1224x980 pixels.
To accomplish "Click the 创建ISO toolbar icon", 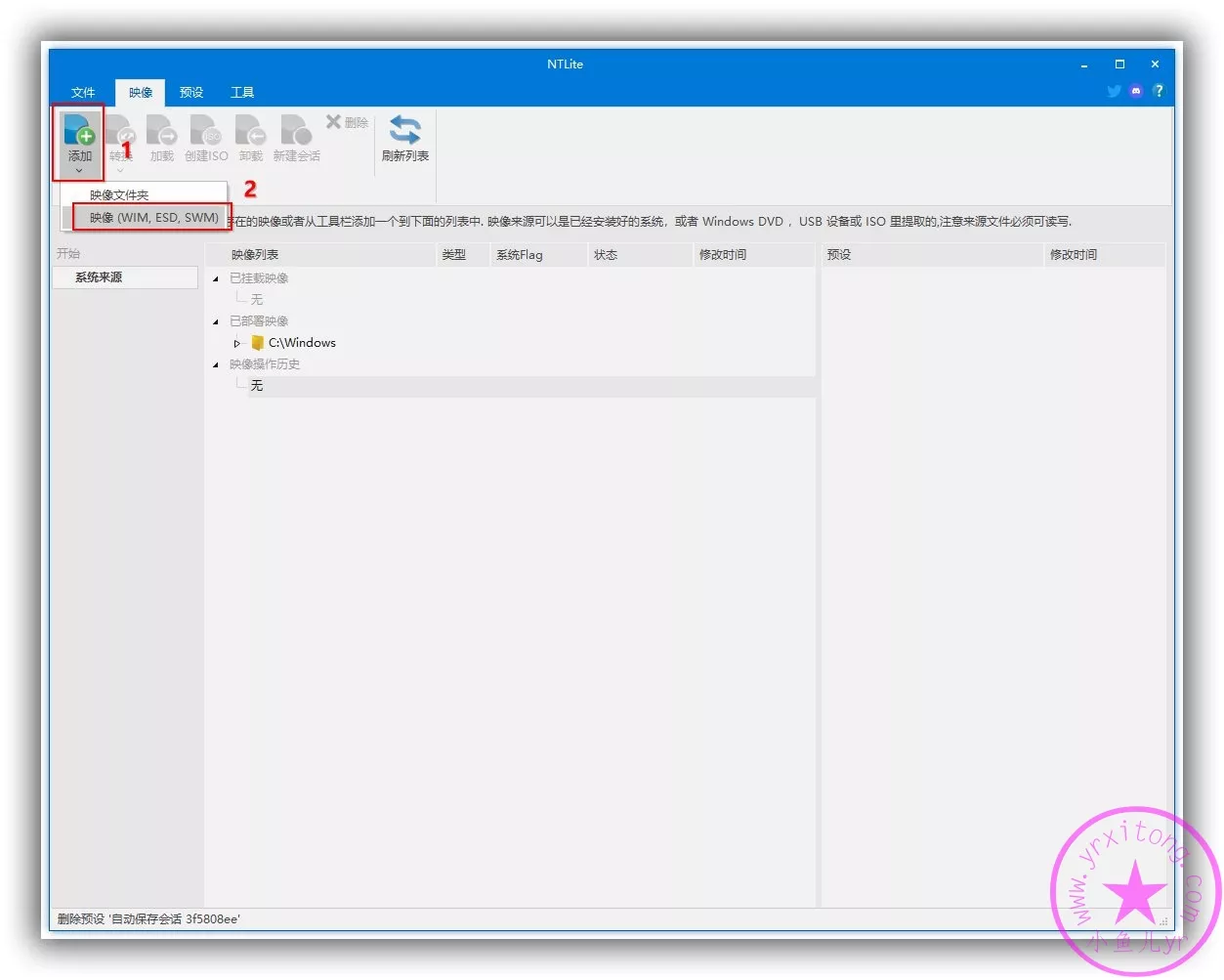I will [x=205, y=129].
